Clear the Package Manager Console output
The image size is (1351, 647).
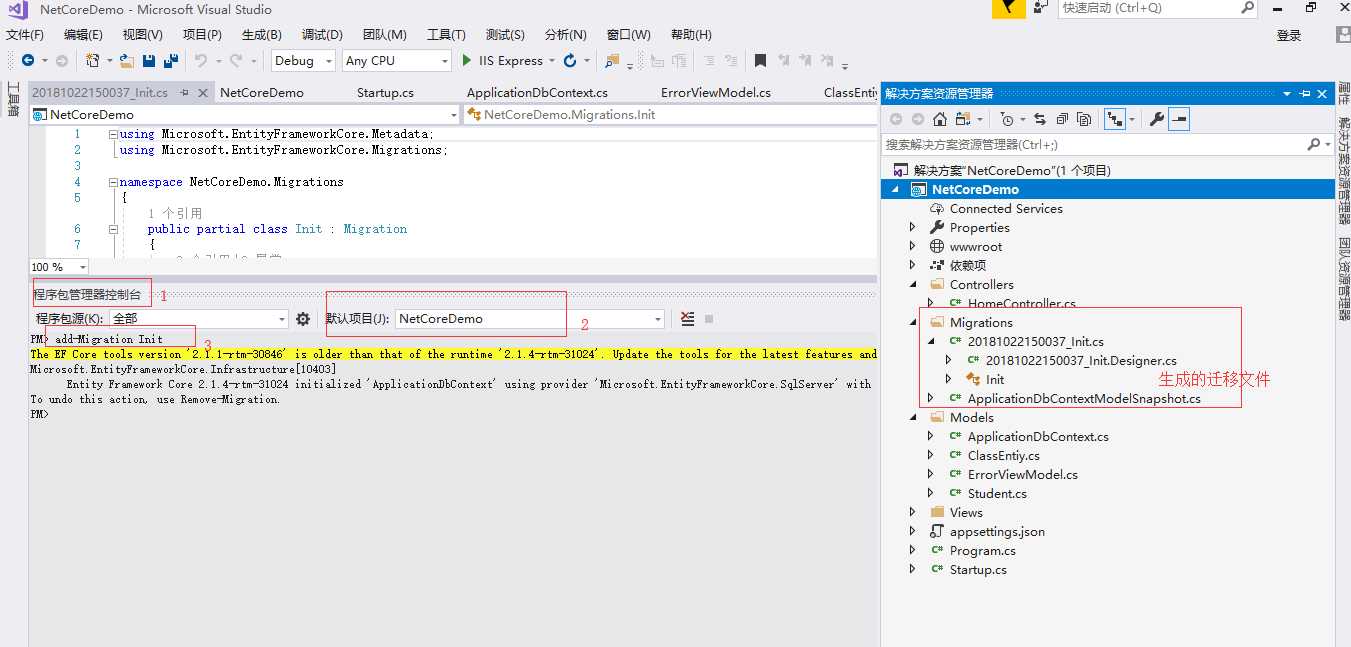[x=688, y=319]
